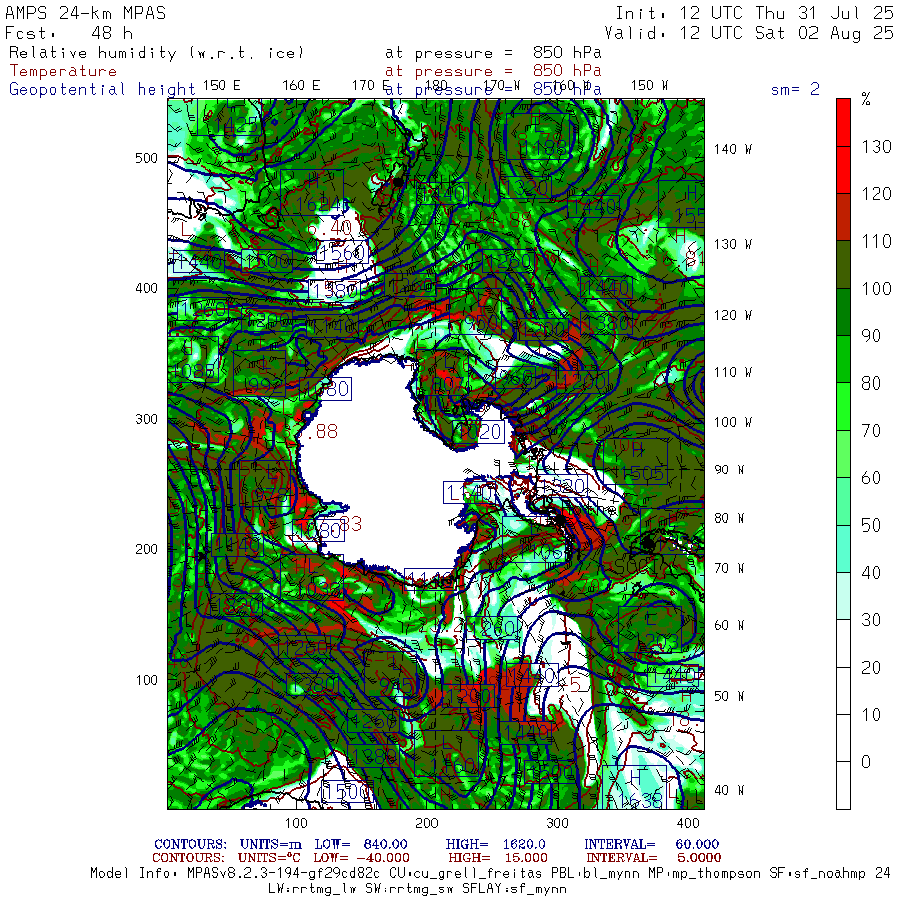Click the red 'Temperature' field label

point(63,71)
